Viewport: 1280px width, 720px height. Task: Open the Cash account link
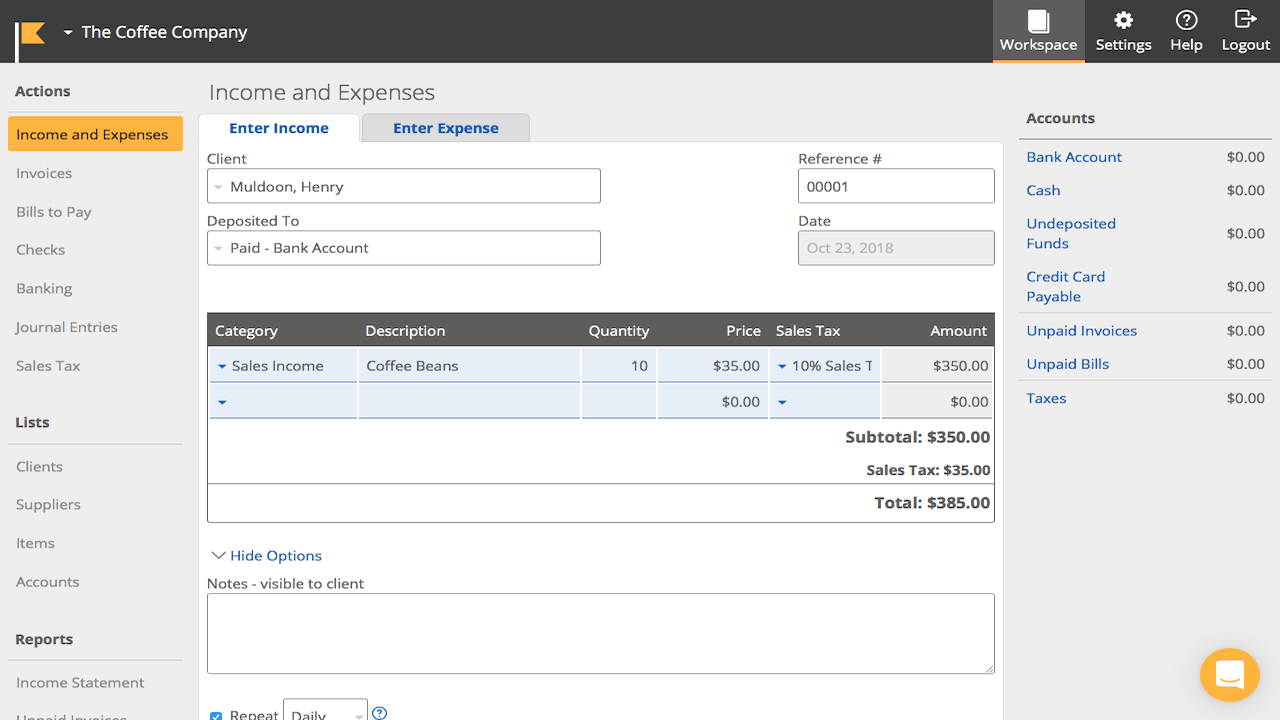click(1043, 190)
